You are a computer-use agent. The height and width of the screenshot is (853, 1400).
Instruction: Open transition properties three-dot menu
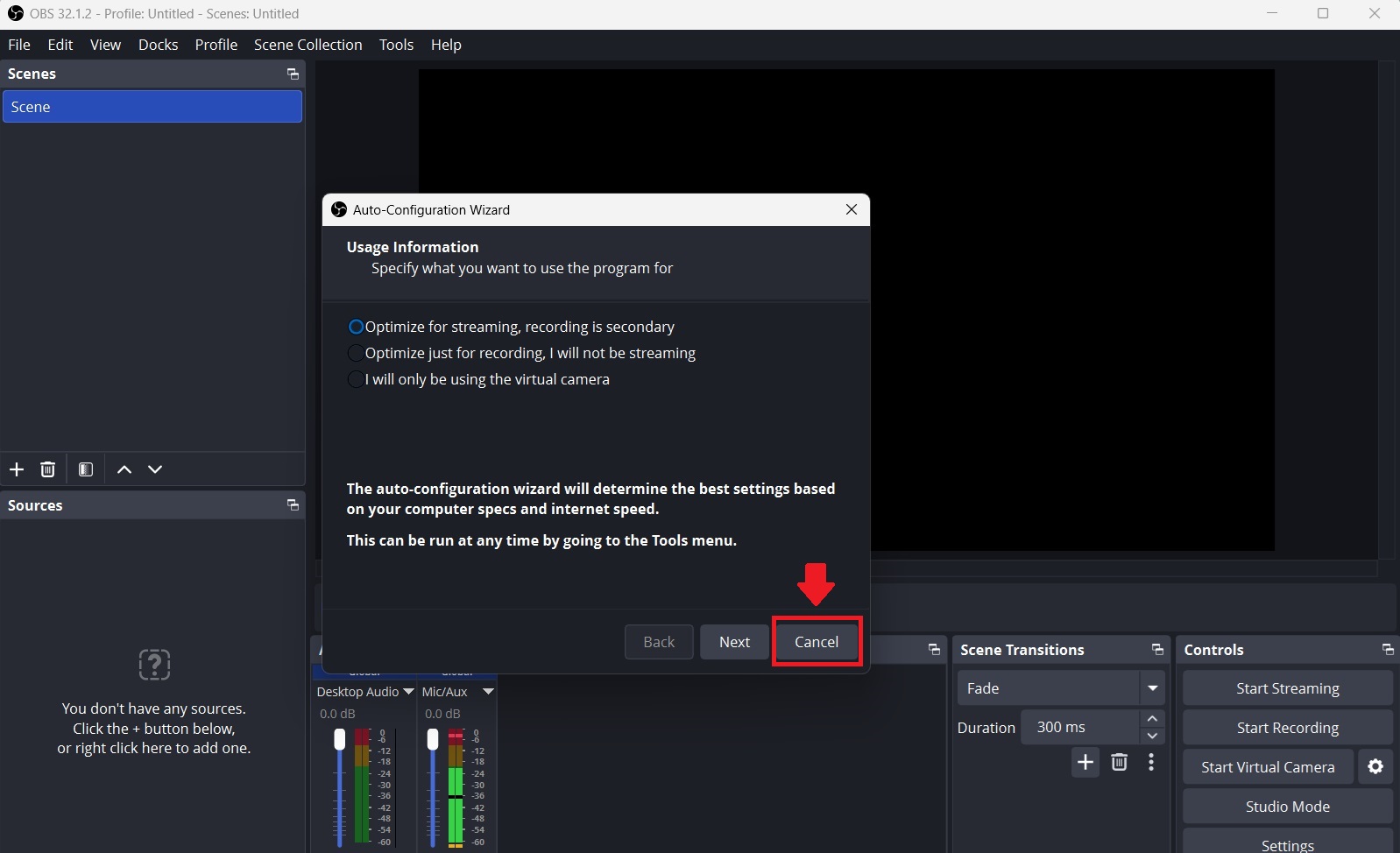point(1151,762)
